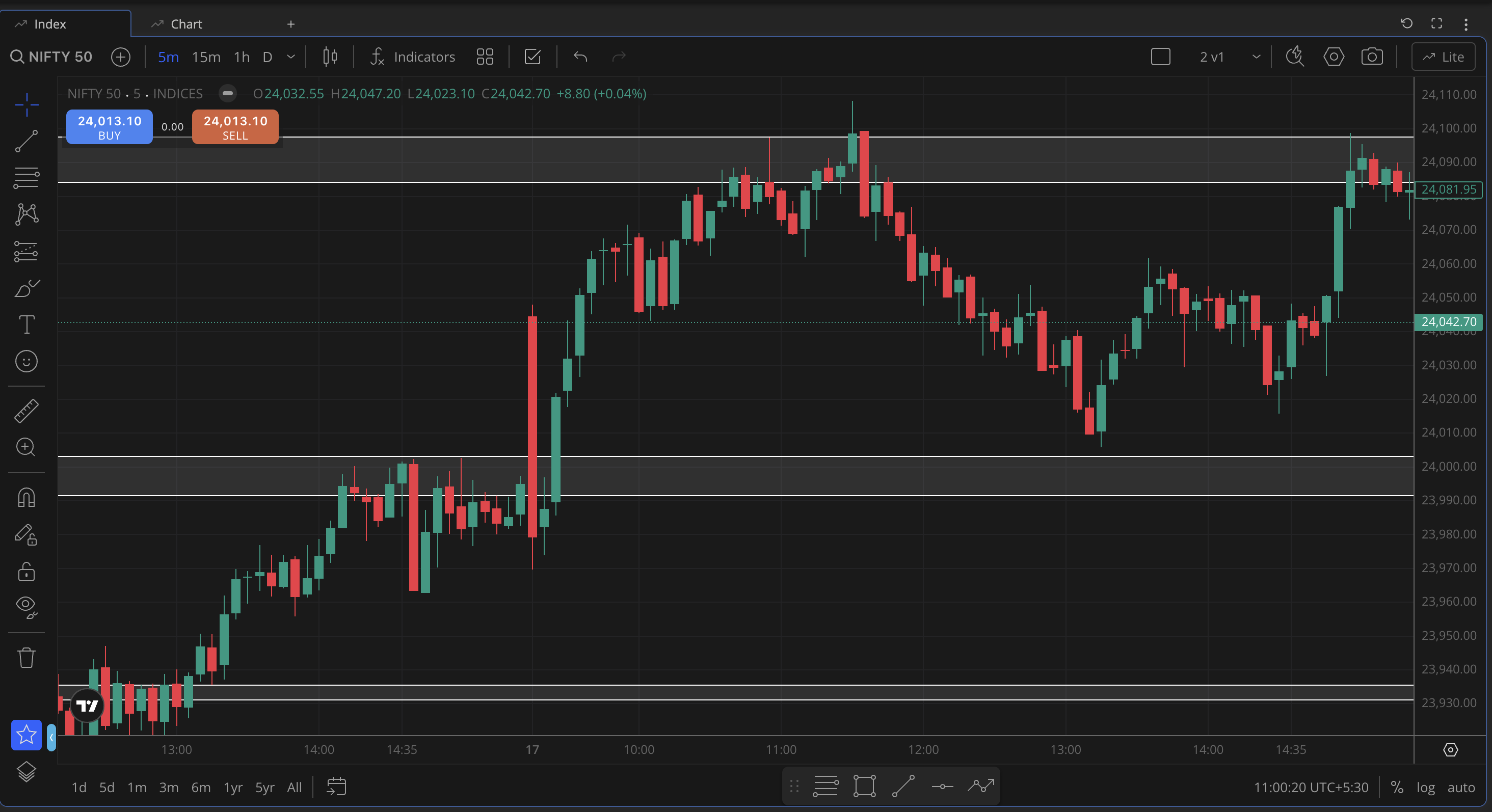The image size is (1492, 812).
Task: Expand the timeframe interval dropdown
Action: (x=291, y=57)
